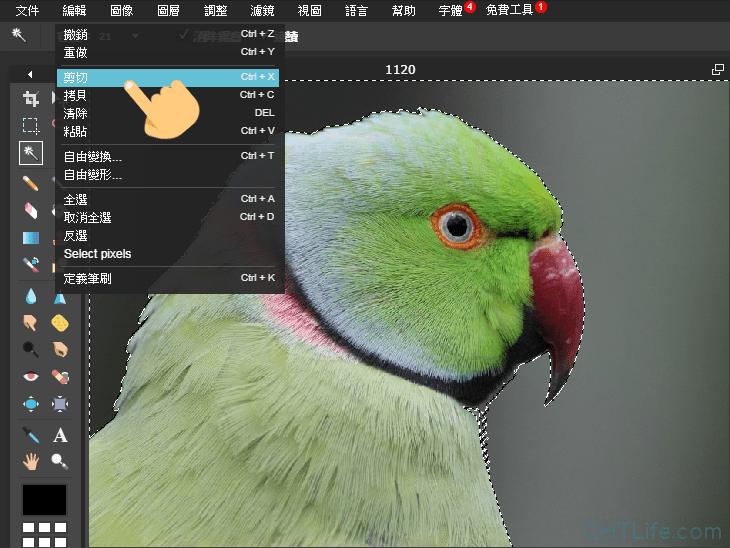Select the Pinch tool
Viewport: 730px width, 548px height.
(x=60, y=404)
